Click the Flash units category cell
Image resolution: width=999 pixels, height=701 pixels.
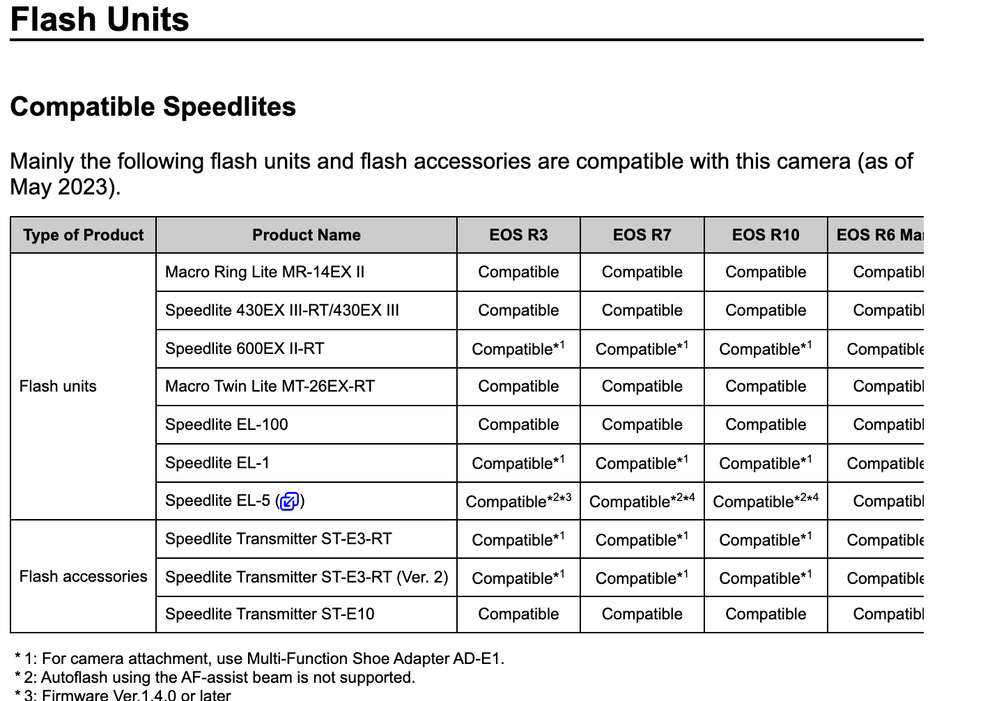point(58,386)
